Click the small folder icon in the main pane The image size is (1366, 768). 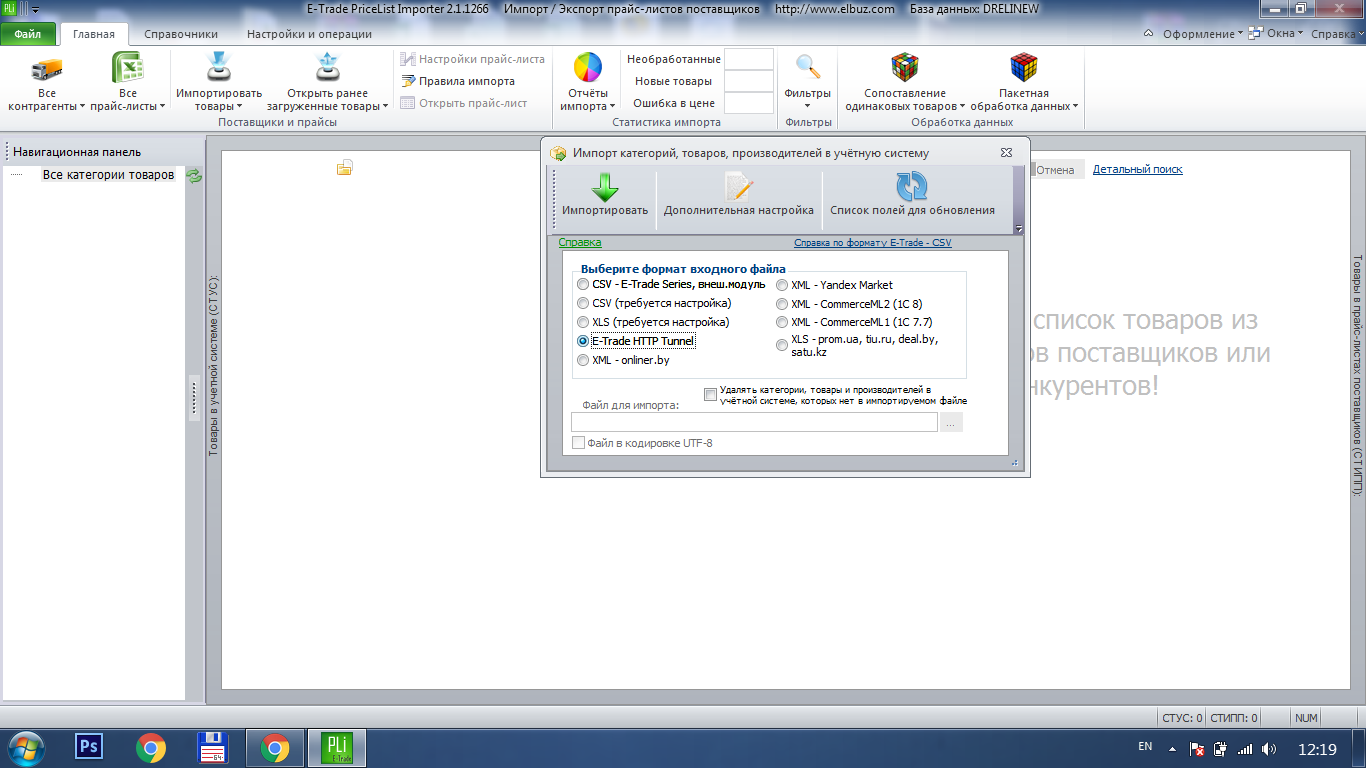point(345,167)
